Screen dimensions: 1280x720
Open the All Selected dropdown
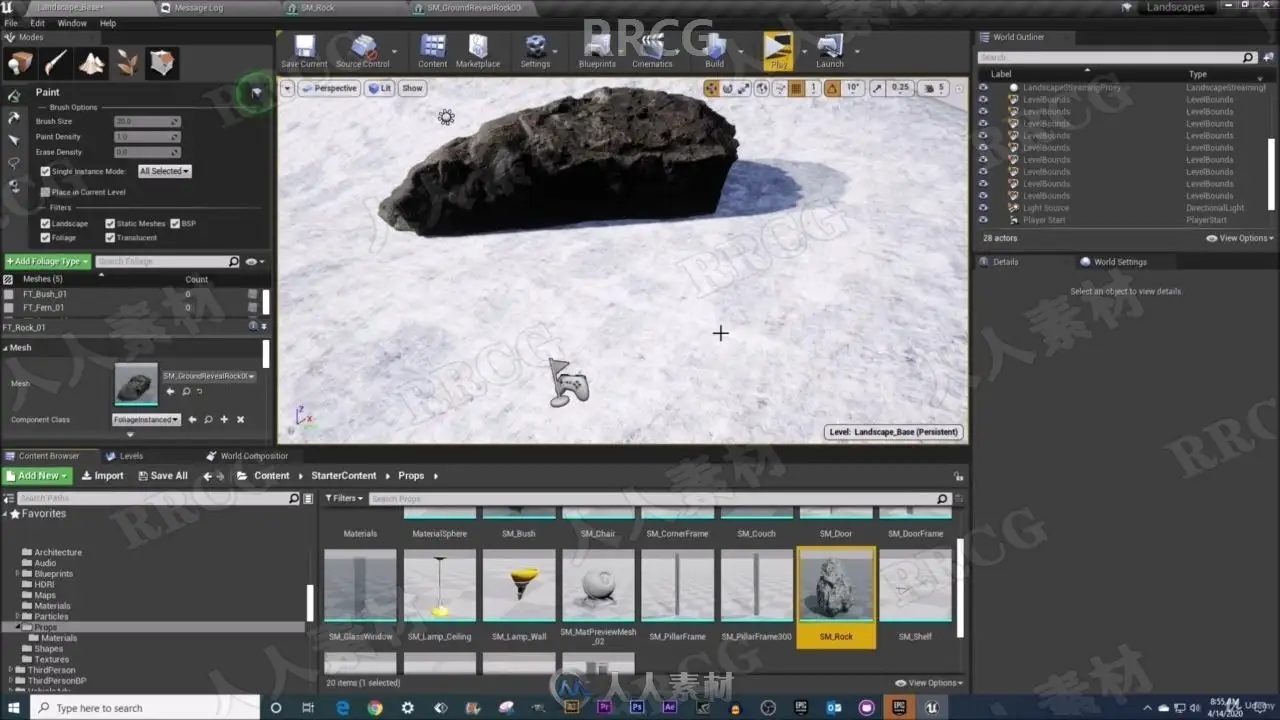(x=164, y=171)
